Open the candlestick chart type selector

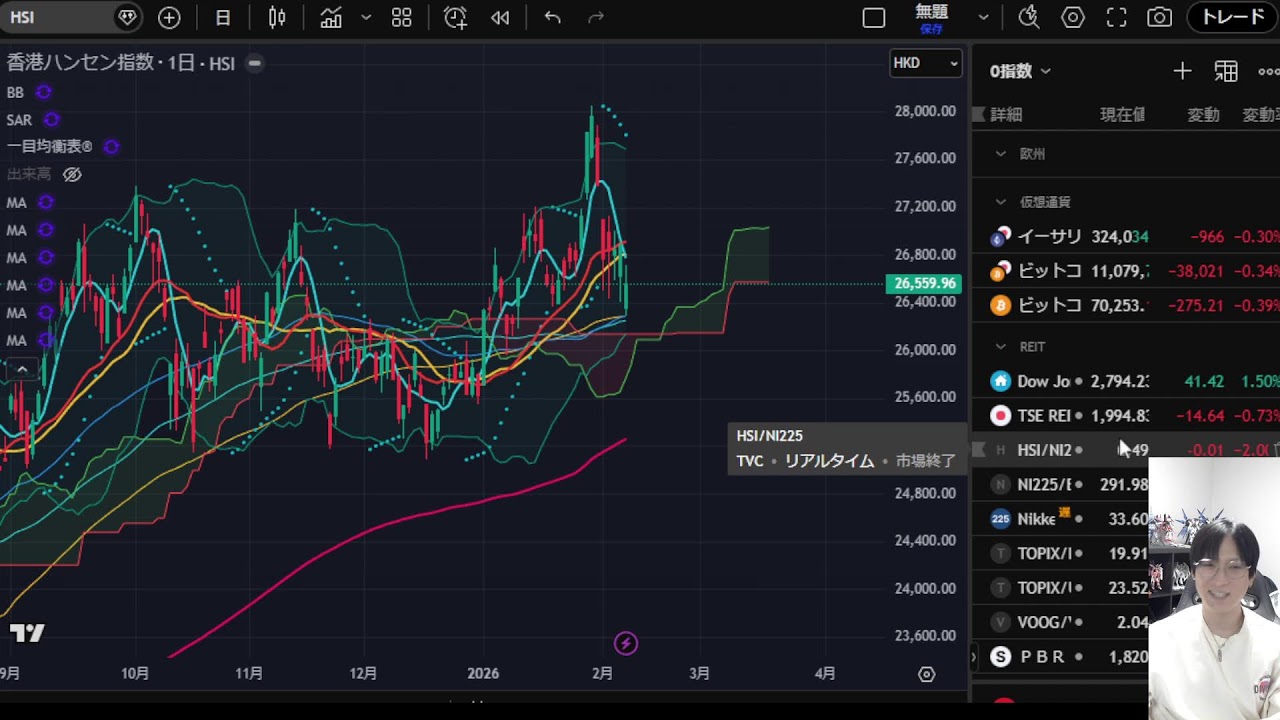coord(277,18)
